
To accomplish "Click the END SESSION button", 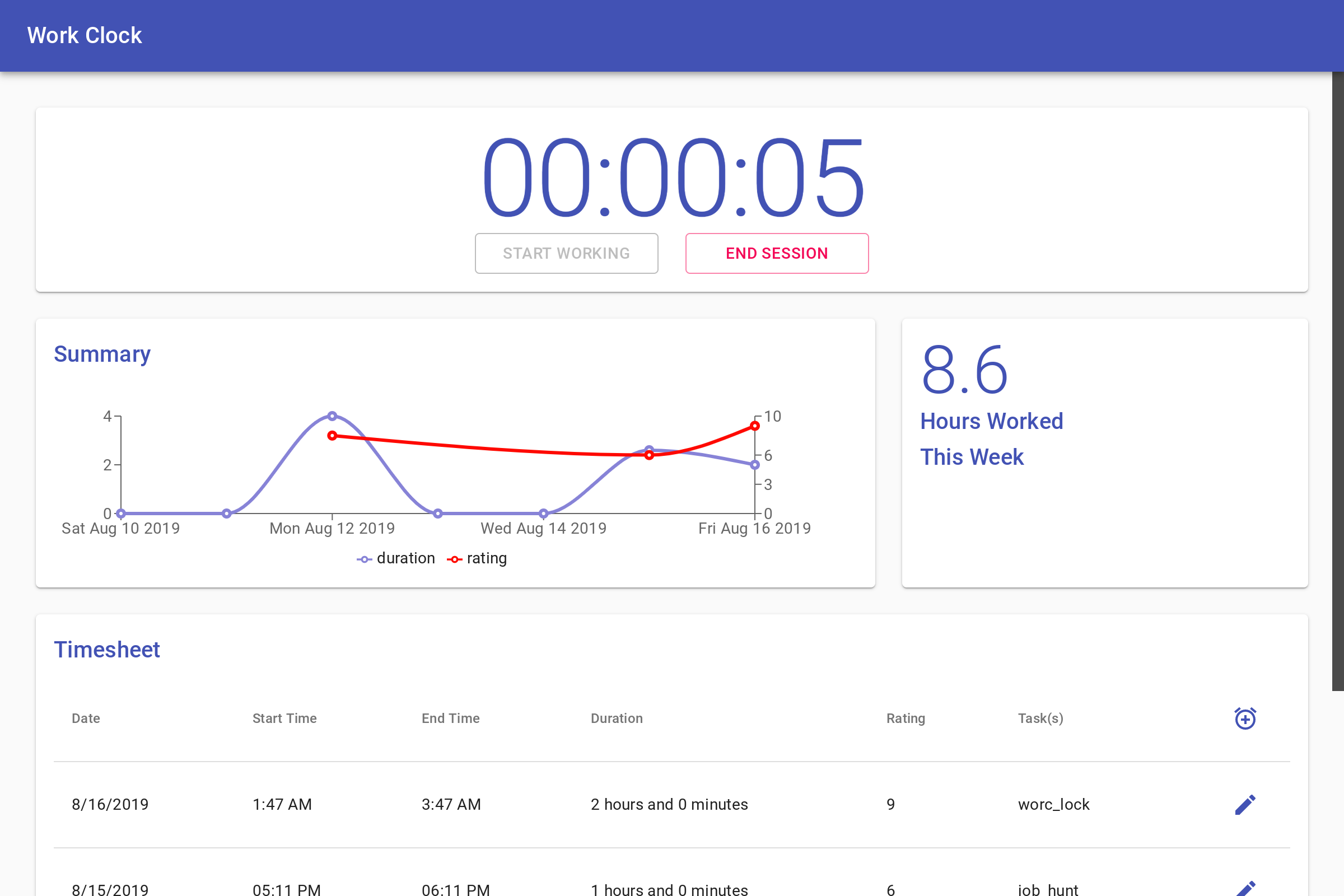I will pyautogui.click(x=777, y=253).
